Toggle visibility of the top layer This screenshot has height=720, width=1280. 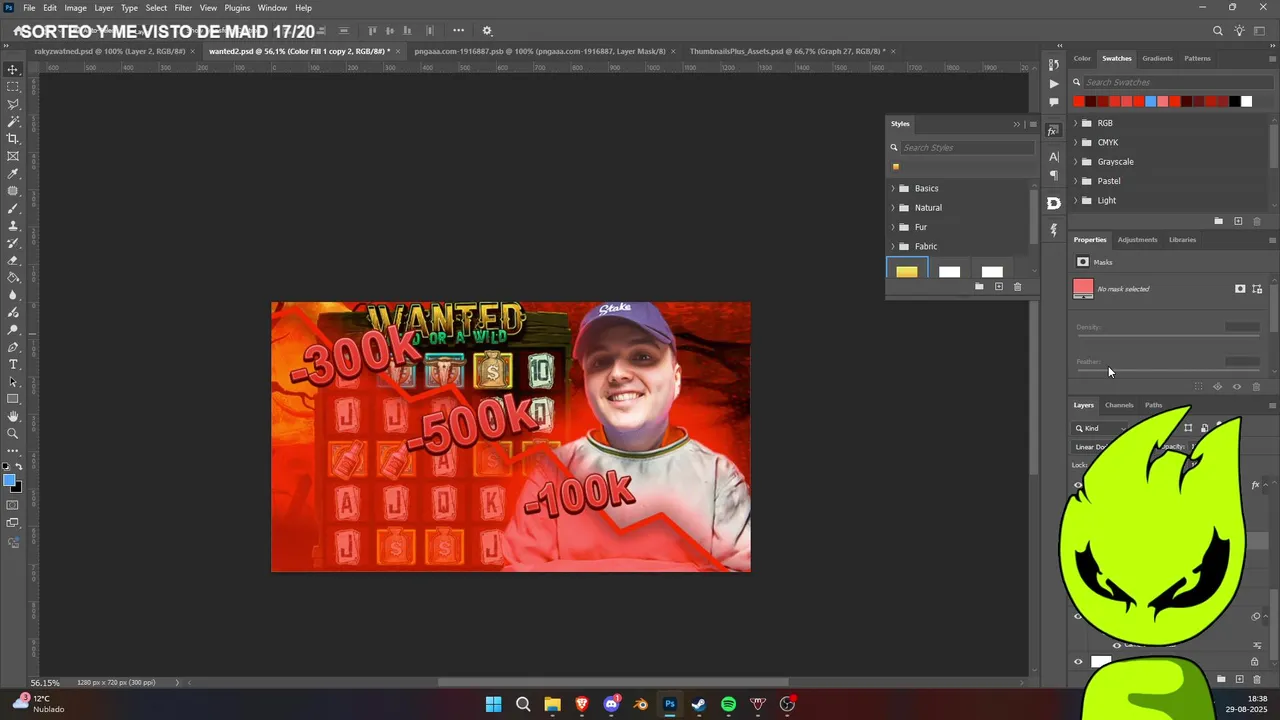[1078, 486]
